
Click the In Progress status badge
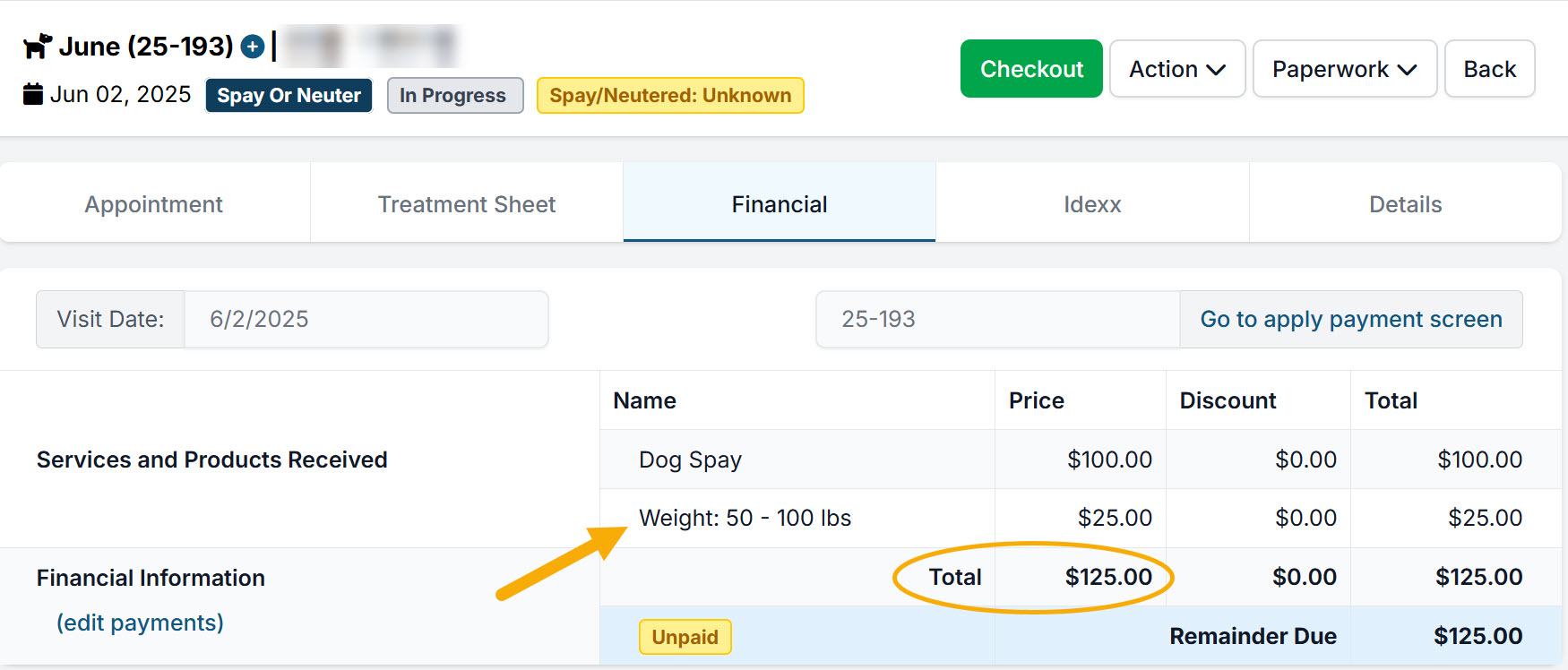pyautogui.click(x=453, y=95)
